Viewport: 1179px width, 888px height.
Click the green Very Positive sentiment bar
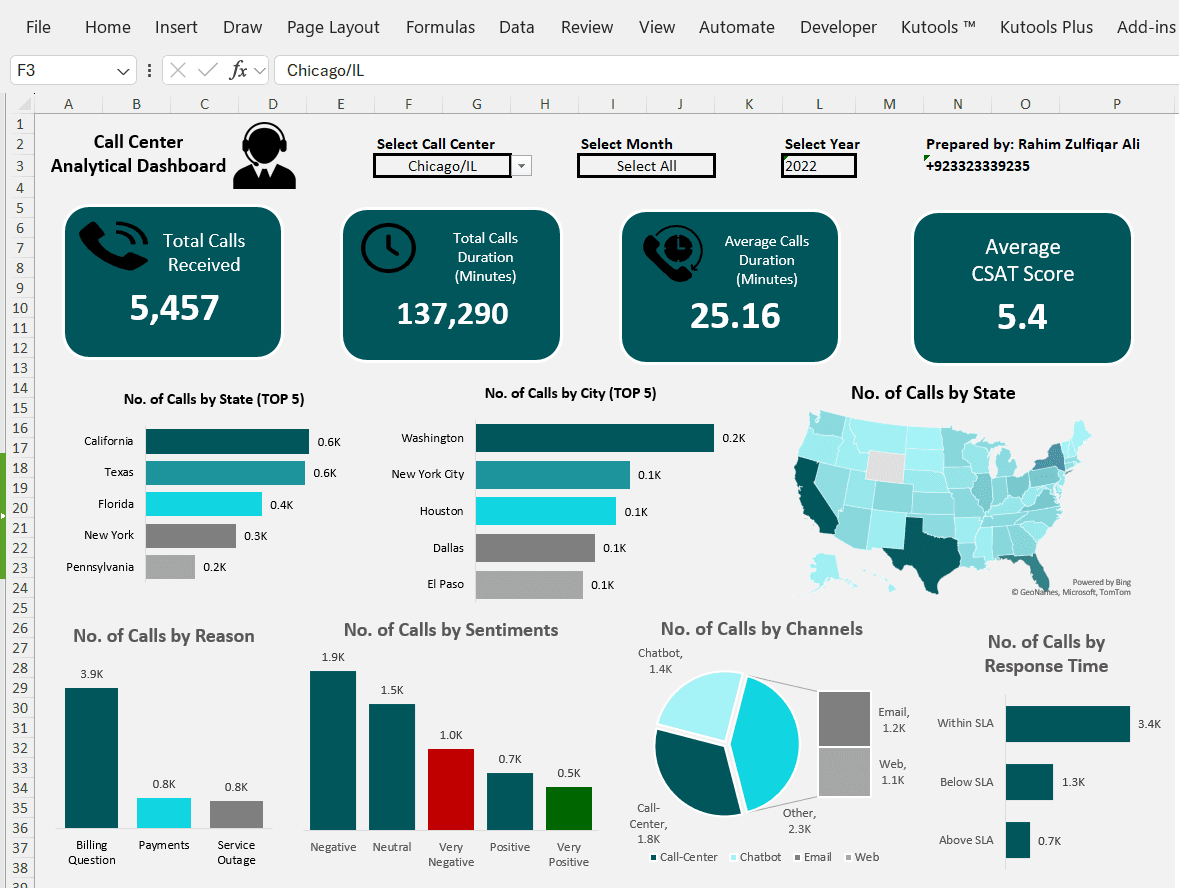click(568, 808)
